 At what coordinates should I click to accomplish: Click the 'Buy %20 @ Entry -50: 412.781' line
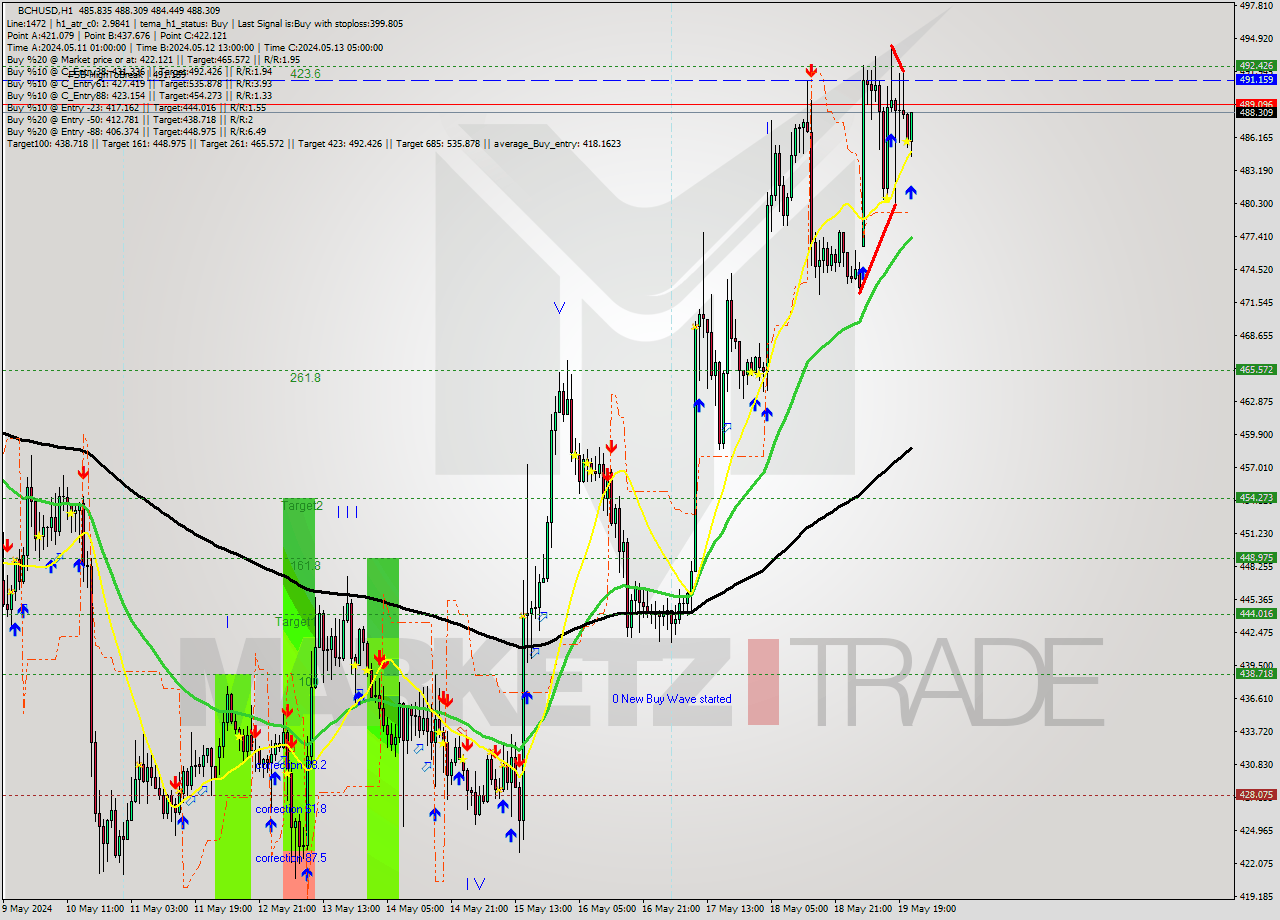pos(129,119)
